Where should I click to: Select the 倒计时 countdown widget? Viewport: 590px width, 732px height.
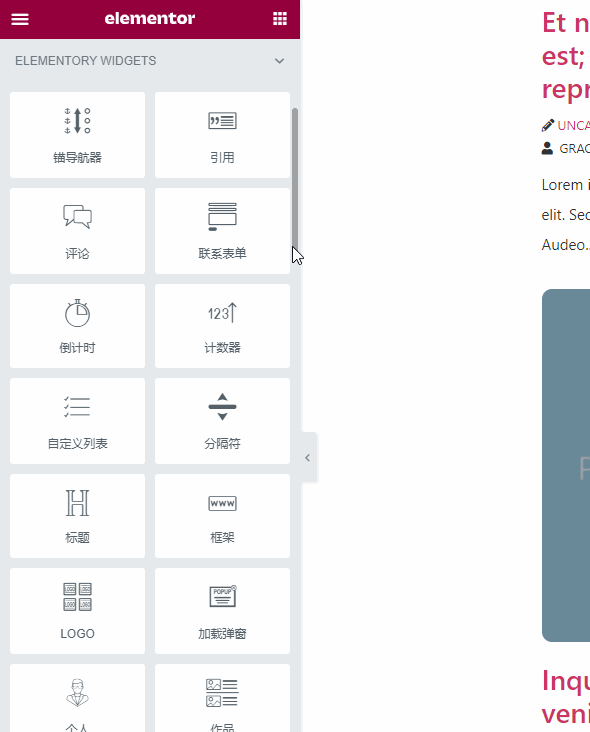(x=77, y=326)
